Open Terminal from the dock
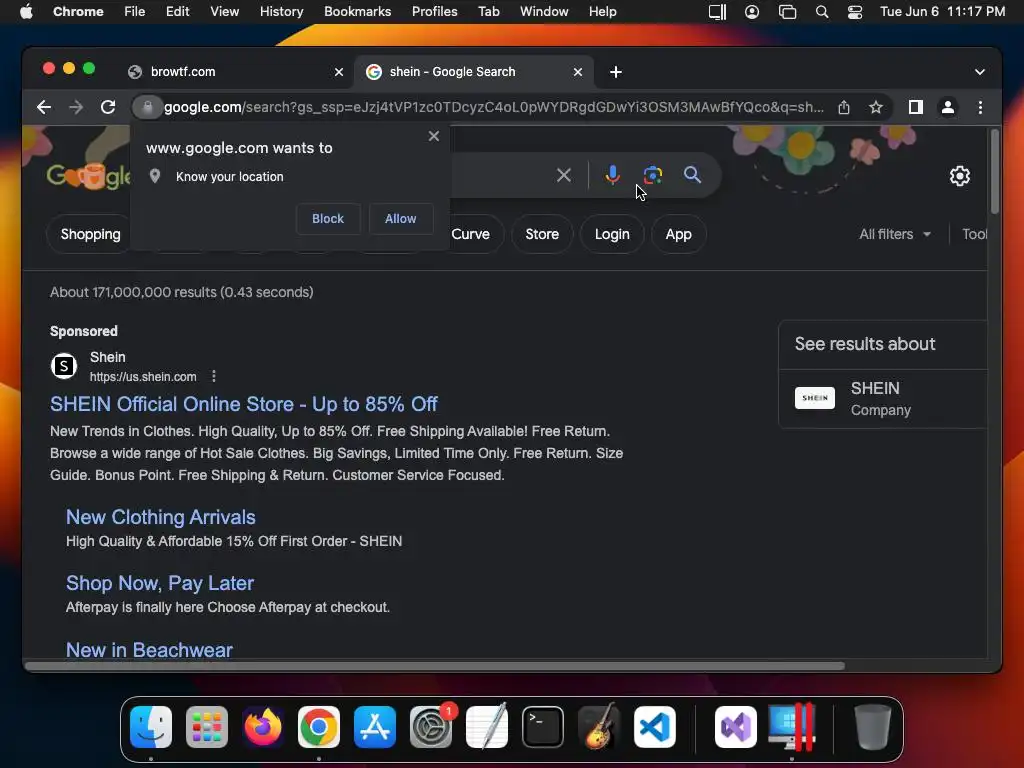Screen dimensions: 1024x768 click(543, 727)
